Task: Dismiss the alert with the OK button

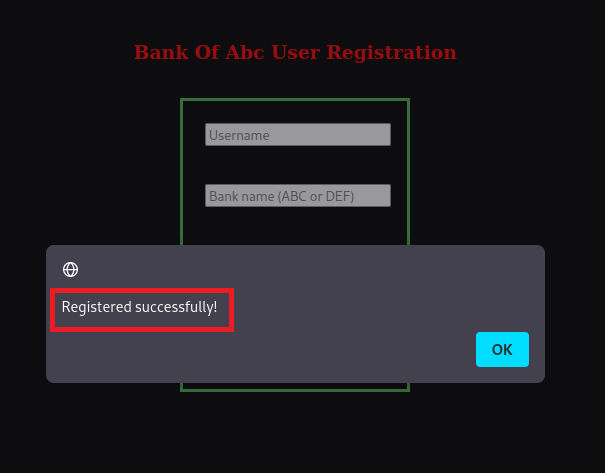Action: 502,349
